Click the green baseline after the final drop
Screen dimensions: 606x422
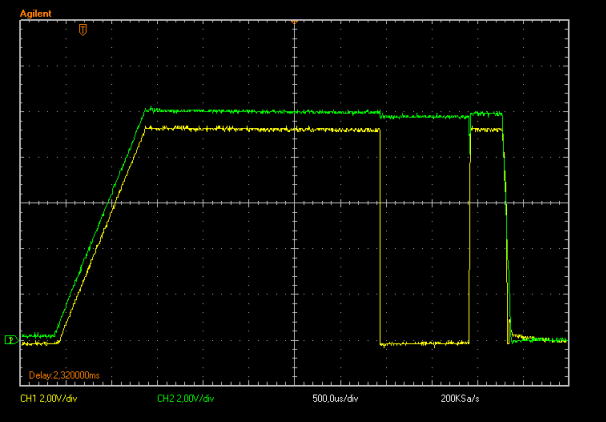[540, 339]
